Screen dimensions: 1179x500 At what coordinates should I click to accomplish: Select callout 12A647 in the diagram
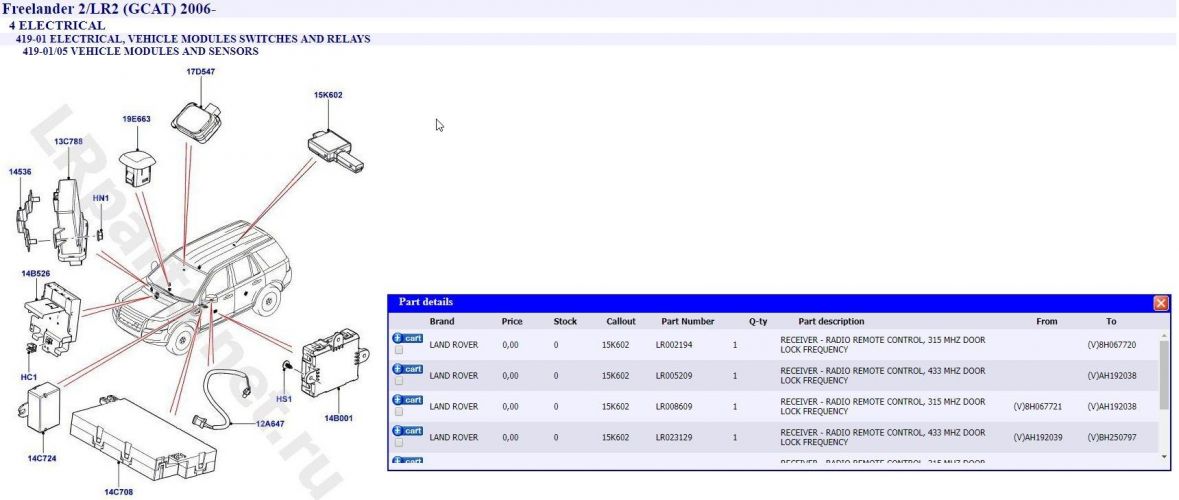270,424
